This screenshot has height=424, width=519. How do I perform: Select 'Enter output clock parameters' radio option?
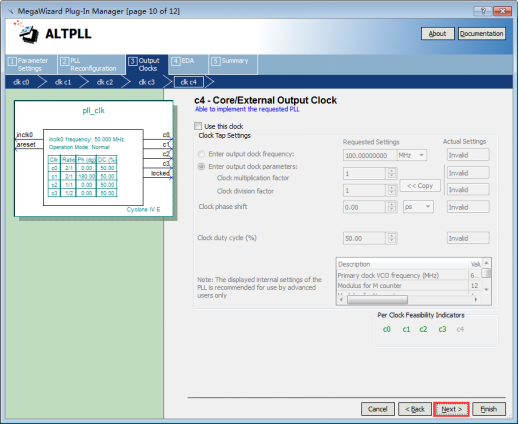[x=201, y=166]
